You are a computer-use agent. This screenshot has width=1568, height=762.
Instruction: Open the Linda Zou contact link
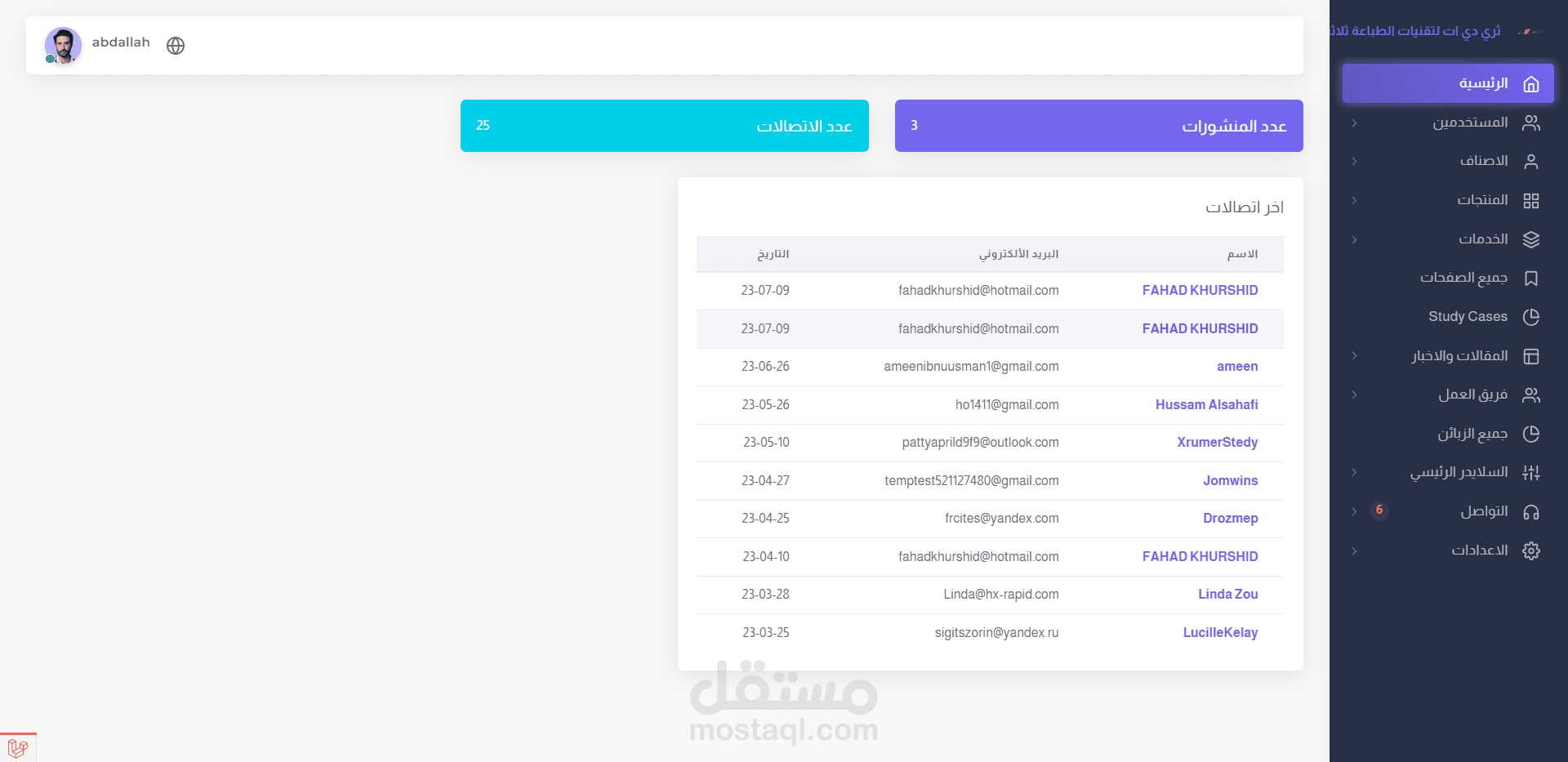click(1227, 595)
